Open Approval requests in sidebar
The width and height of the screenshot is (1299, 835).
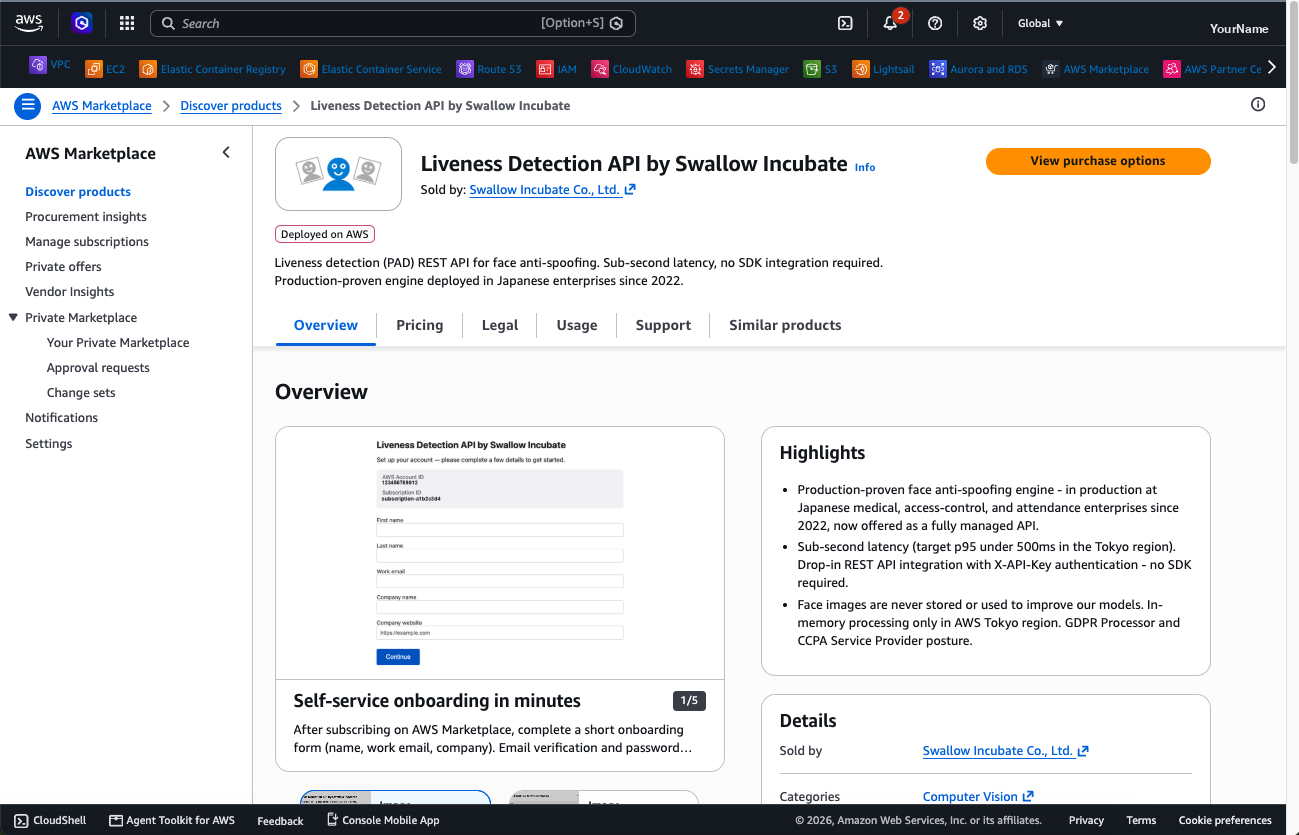98,367
